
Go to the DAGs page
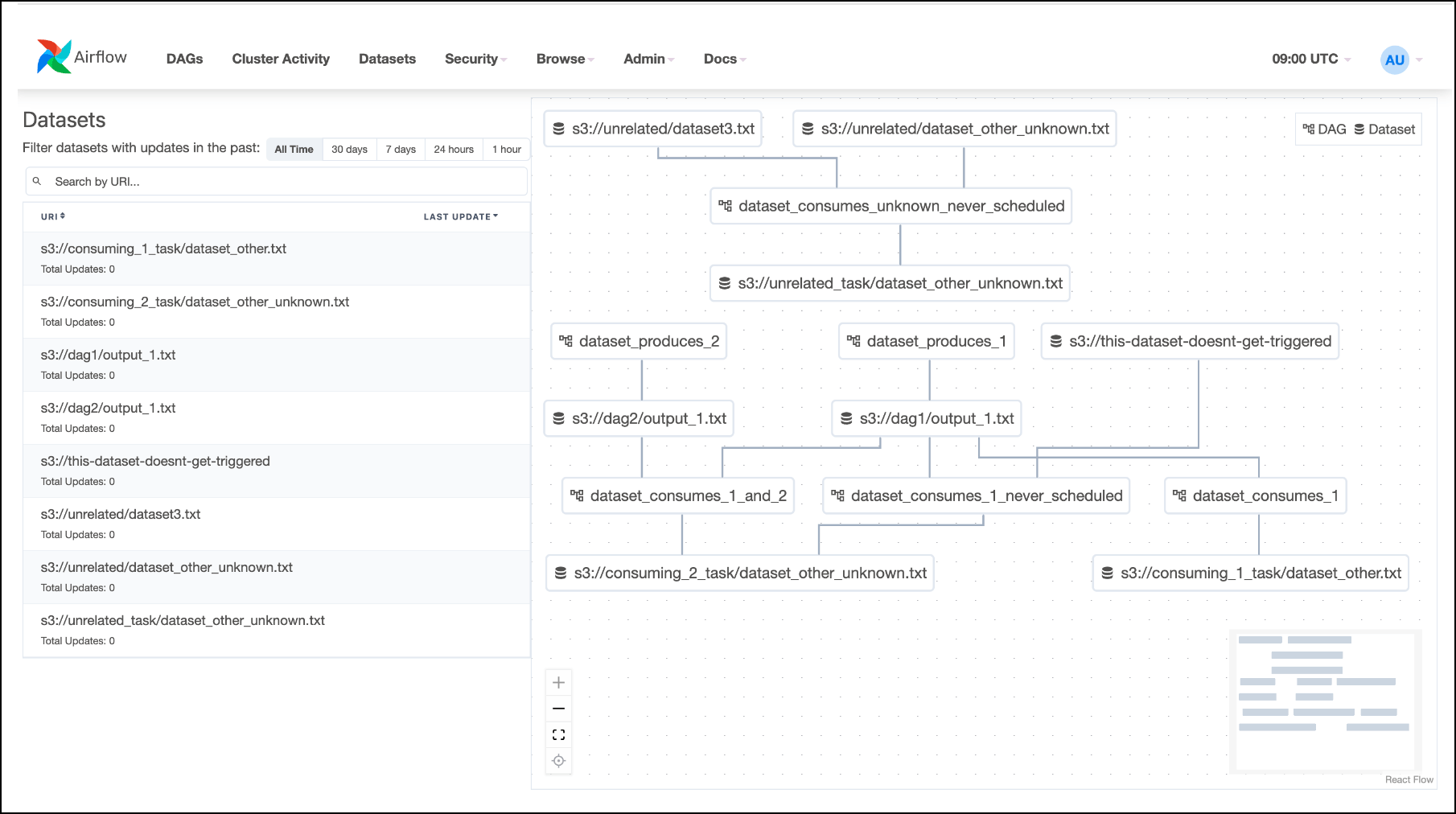point(184,59)
